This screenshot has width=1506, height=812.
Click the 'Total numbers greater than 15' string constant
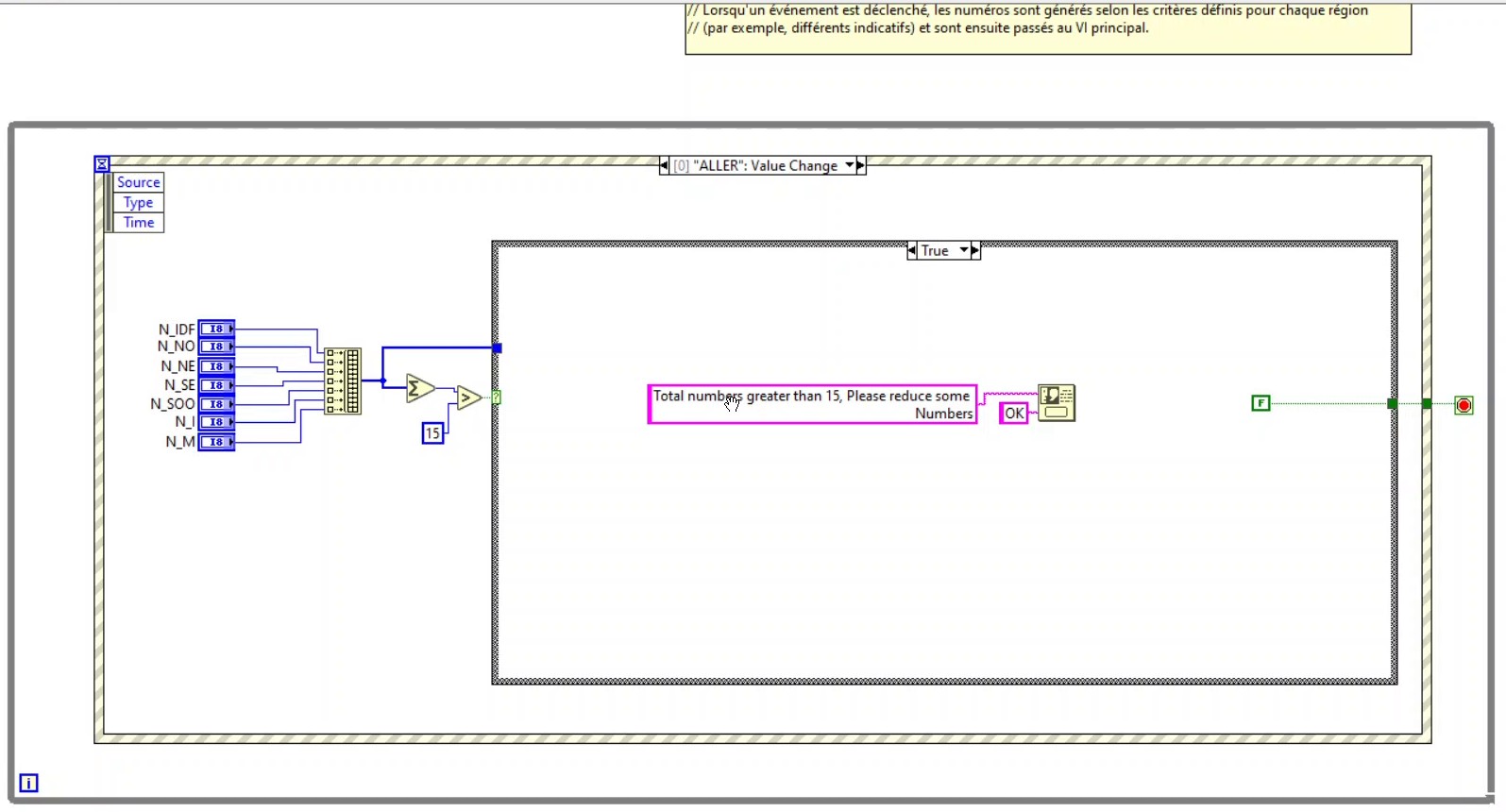(812, 404)
